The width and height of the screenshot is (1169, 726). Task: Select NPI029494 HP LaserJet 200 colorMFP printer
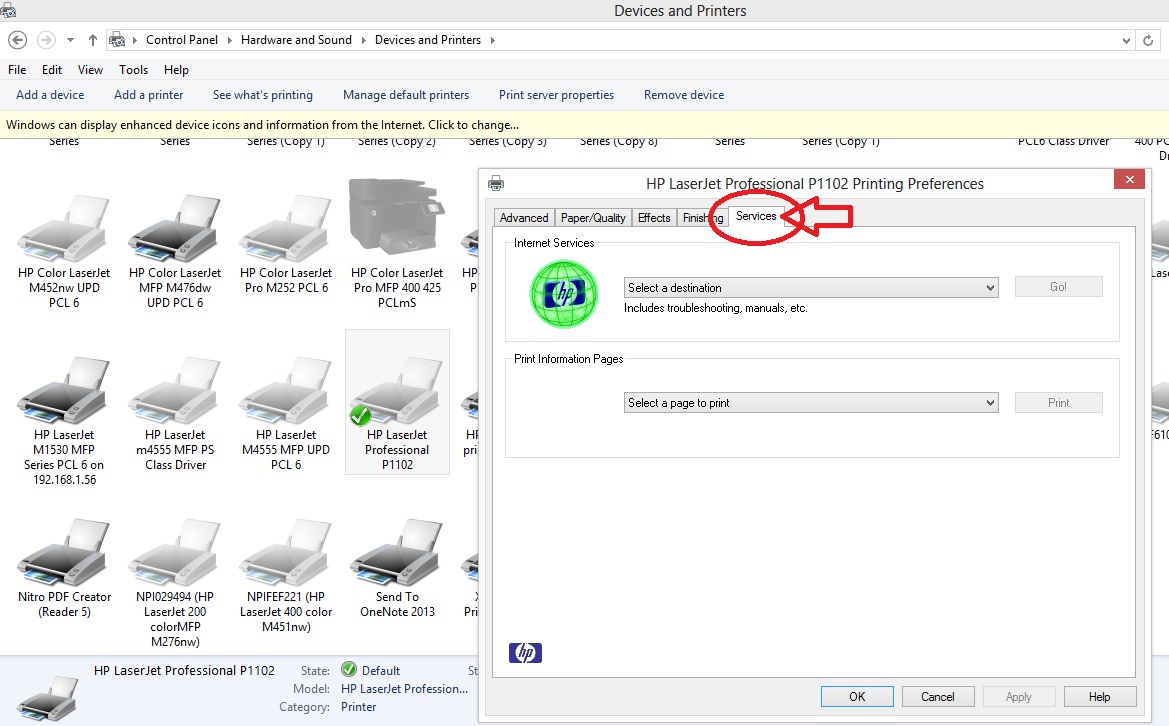[x=175, y=553]
